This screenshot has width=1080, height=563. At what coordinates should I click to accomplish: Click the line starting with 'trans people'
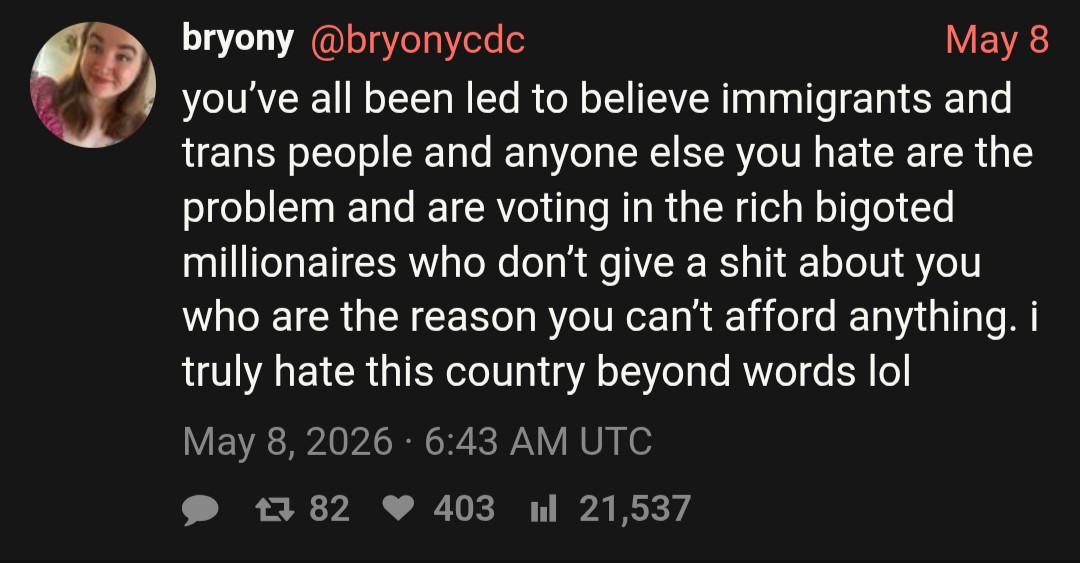[608, 154]
